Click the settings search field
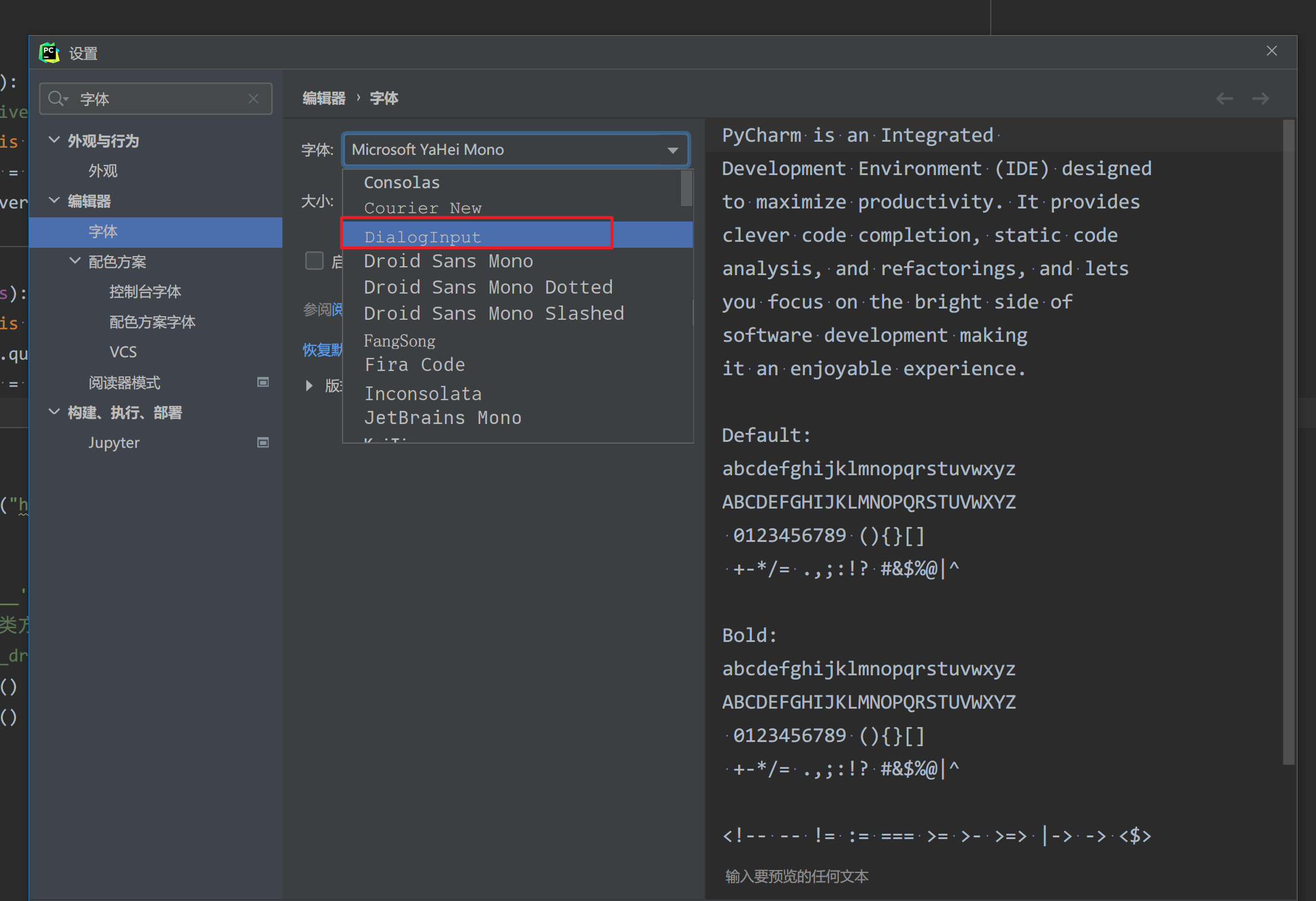The height and width of the screenshot is (901, 1316). pos(156,98)
